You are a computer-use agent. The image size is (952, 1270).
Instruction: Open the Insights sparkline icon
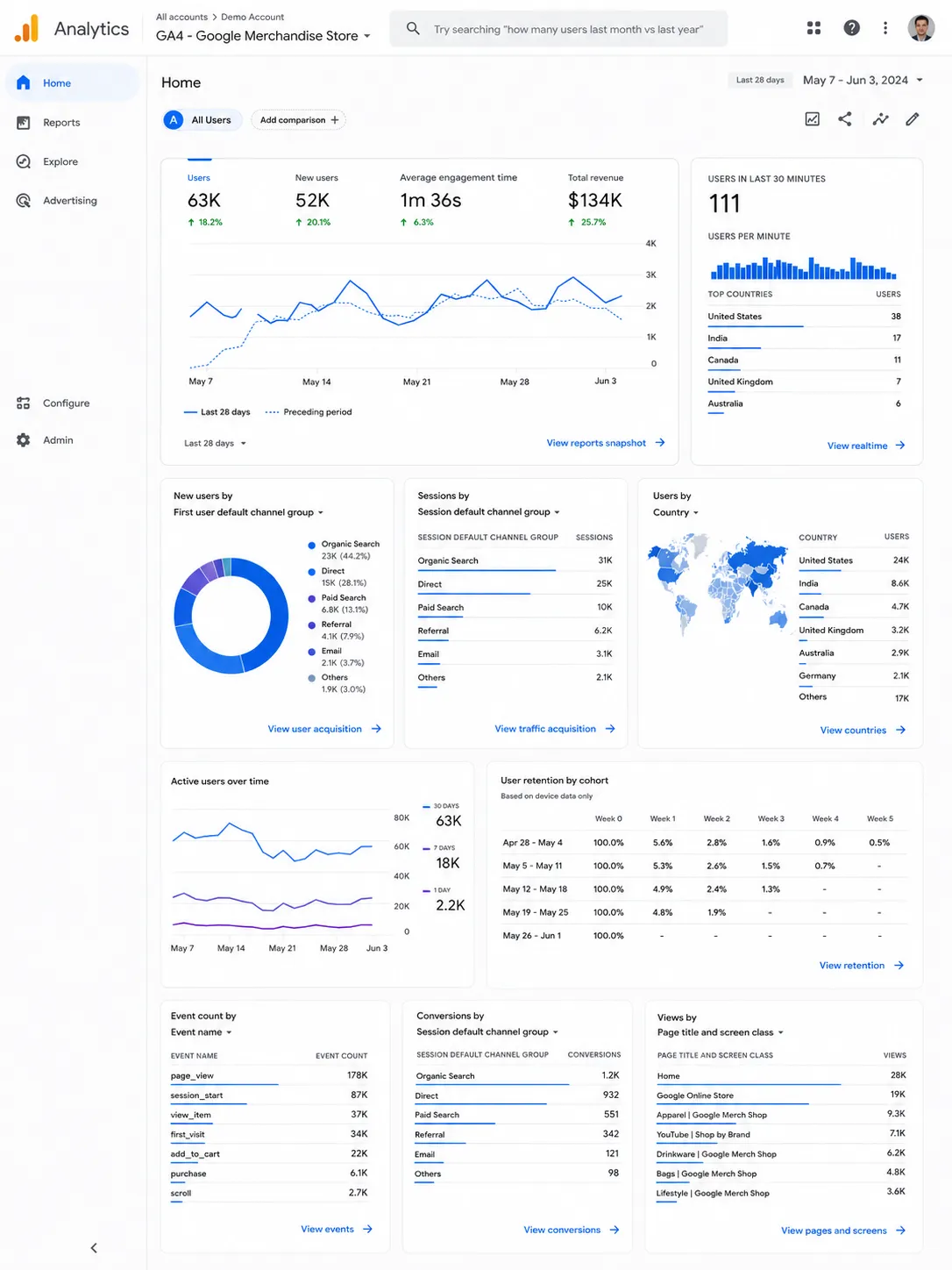pos(880,119)
